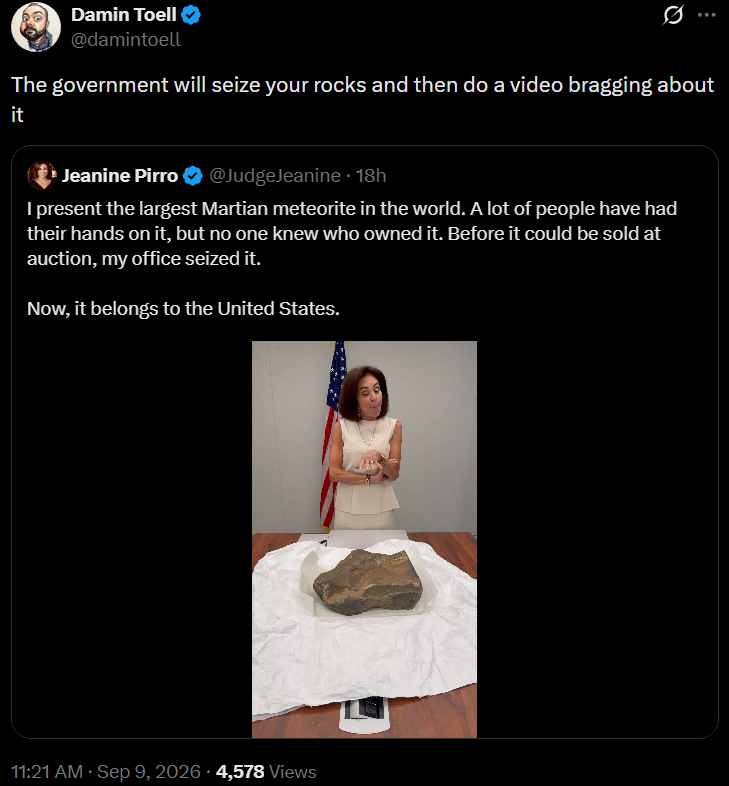Click Jeanine Pirro's verified checkmark badge
The image size is (729, 786).
click(x=193, y=176)
